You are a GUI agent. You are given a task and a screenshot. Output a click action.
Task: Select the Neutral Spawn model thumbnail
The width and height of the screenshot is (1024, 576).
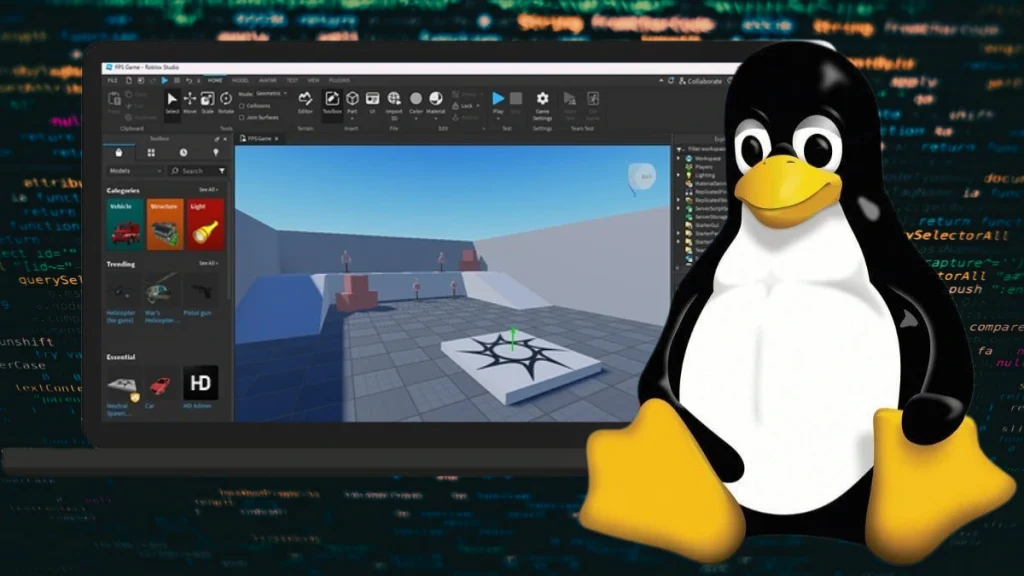pos(122,386)
